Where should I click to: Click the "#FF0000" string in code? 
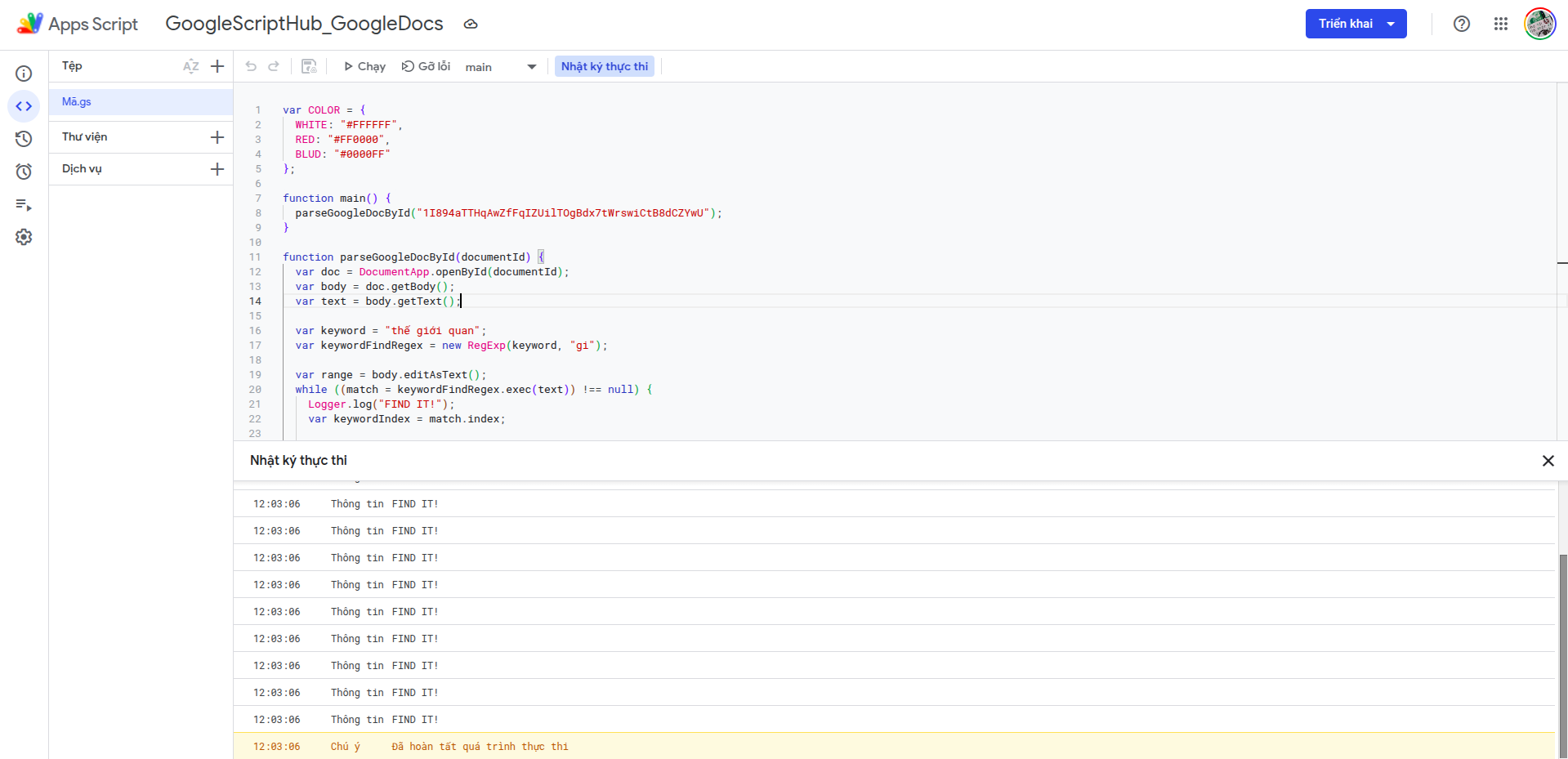click(x=355, y=140)
